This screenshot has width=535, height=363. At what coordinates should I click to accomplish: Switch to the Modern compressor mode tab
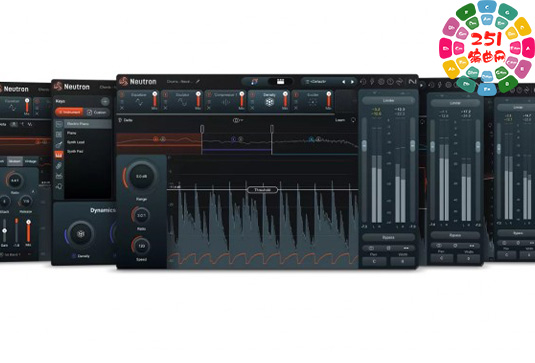coord(15,161)
